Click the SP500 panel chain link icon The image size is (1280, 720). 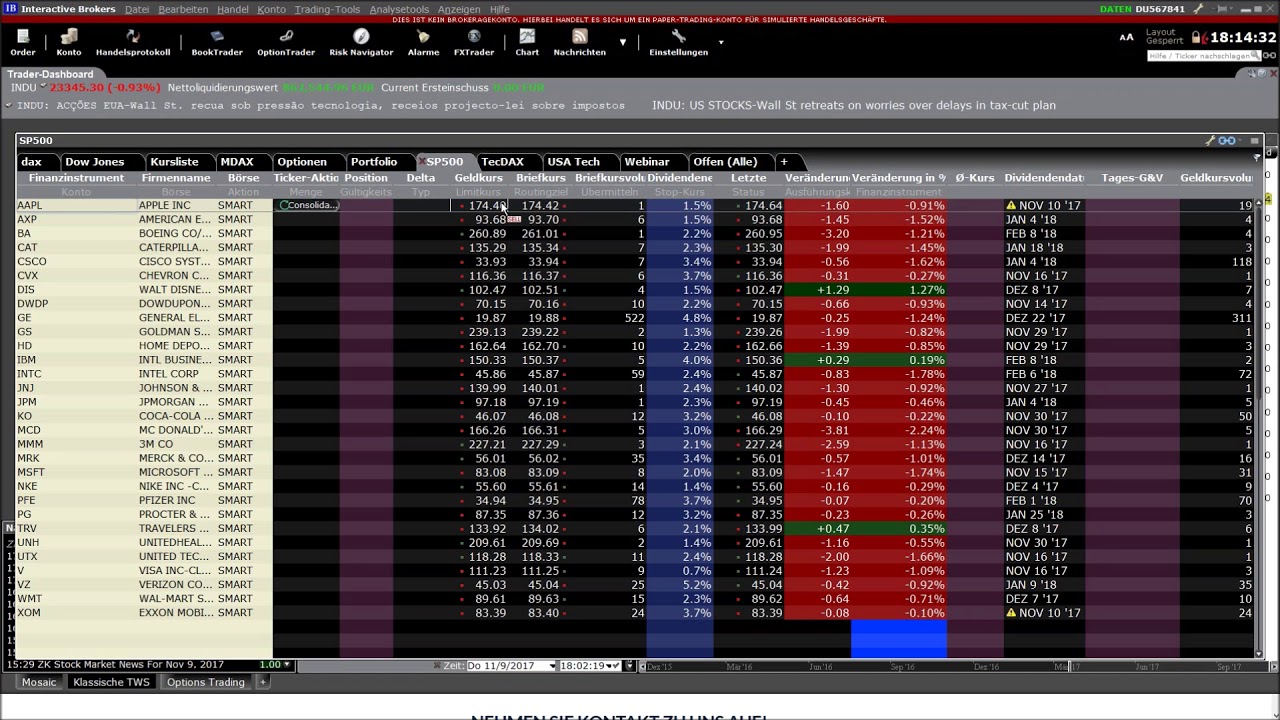[x=1227, y=141]
